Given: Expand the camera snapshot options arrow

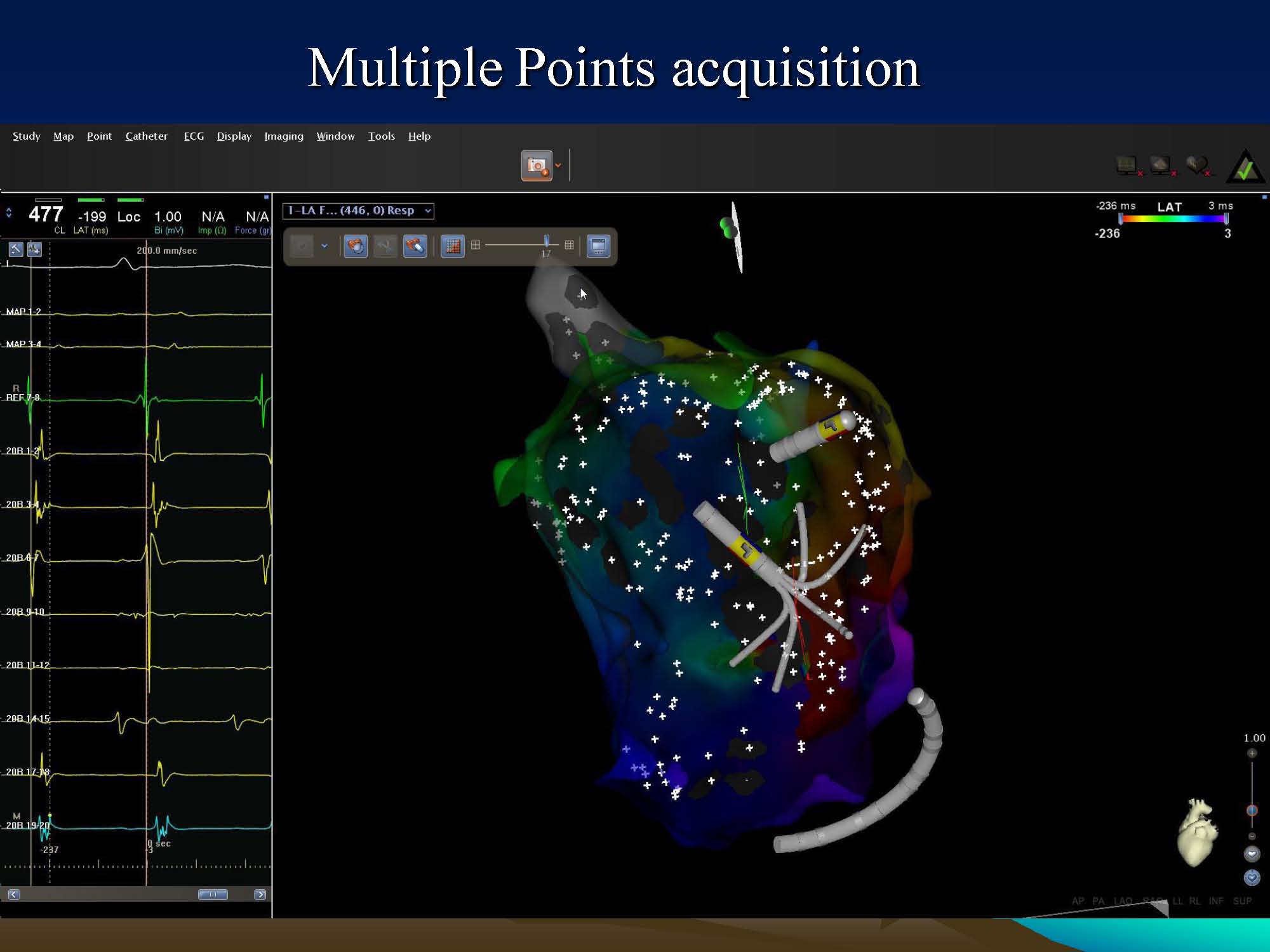Looking at the screenshot, I should pos(558,166).
